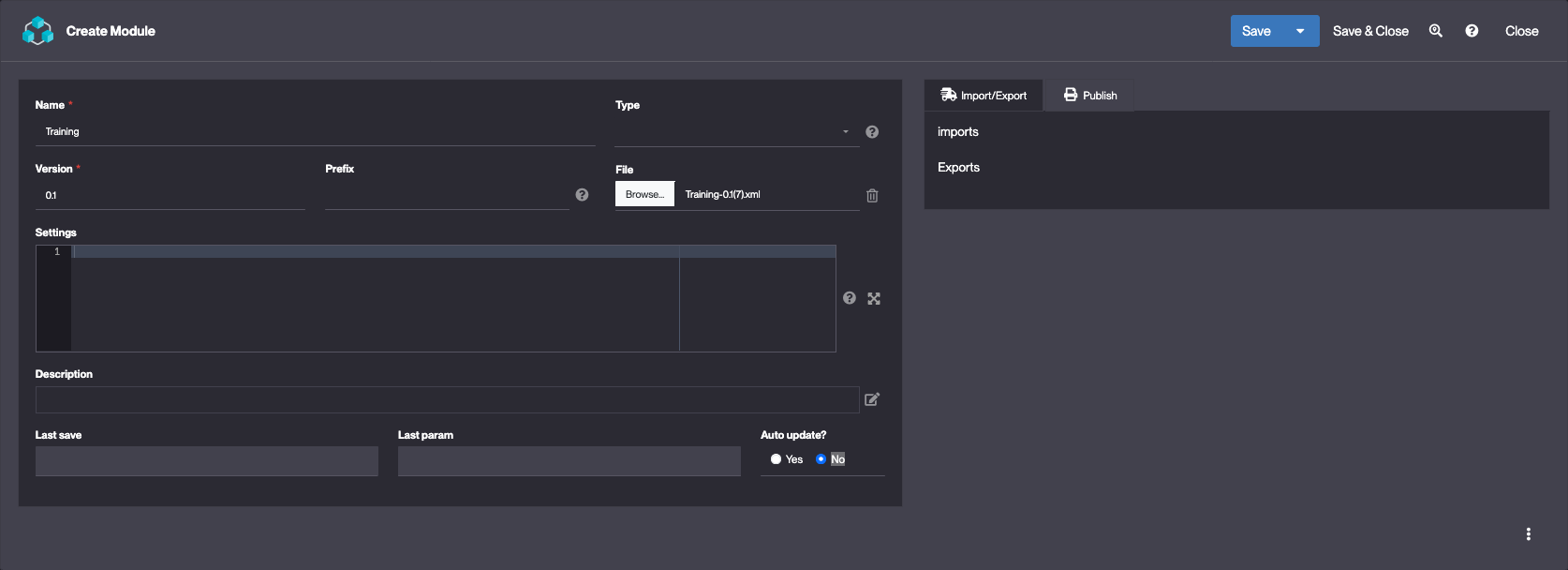This screenshot has height=570, width=1568.
Task: Click the Last param field
Action: tap(570, 461)
